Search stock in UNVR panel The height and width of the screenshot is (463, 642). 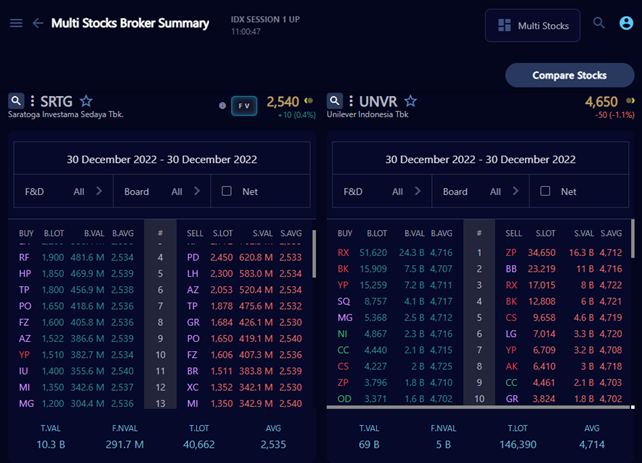click(335, 101)
